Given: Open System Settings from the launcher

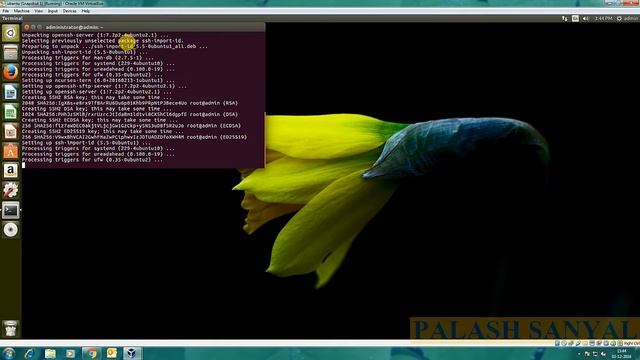Looking at the screenshot, I should pyautogui.click(x=11, y=190).
